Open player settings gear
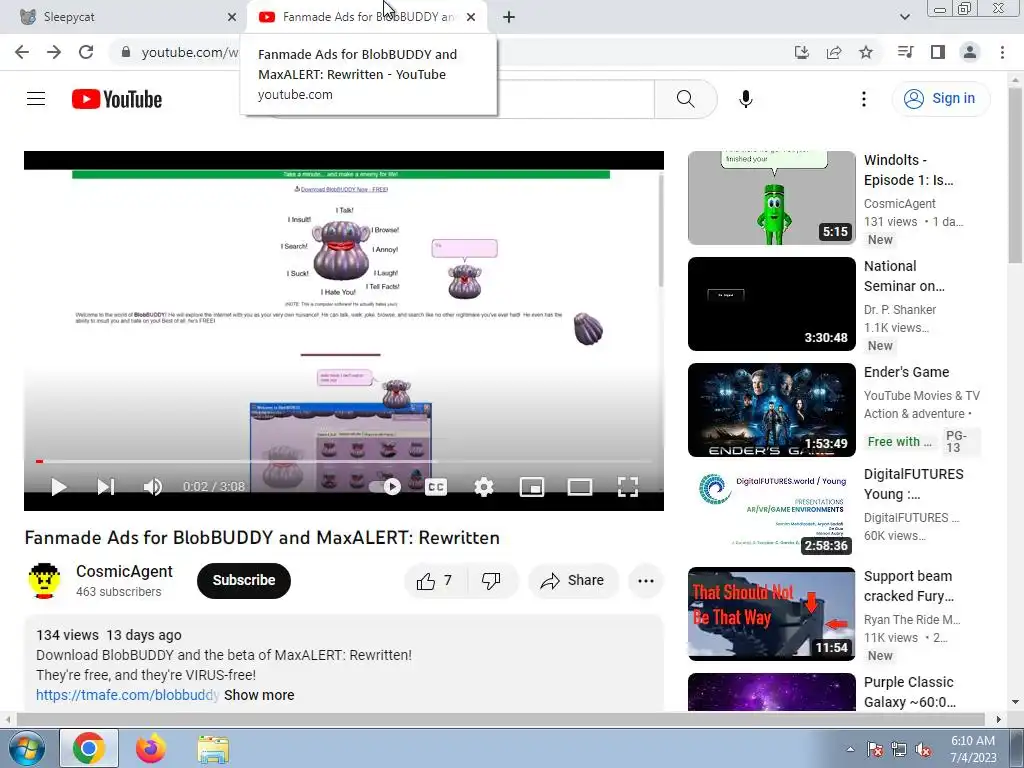This screenshot has width=1024, height=768. (x=483, y=487)
